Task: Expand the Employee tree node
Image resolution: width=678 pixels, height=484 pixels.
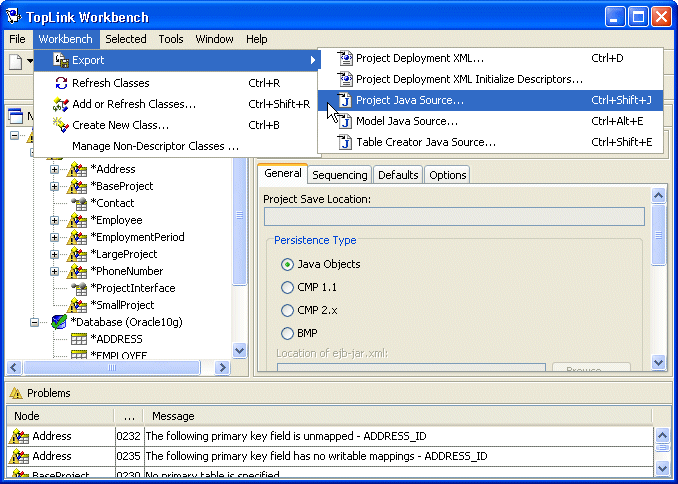Action: click(54, 220)
